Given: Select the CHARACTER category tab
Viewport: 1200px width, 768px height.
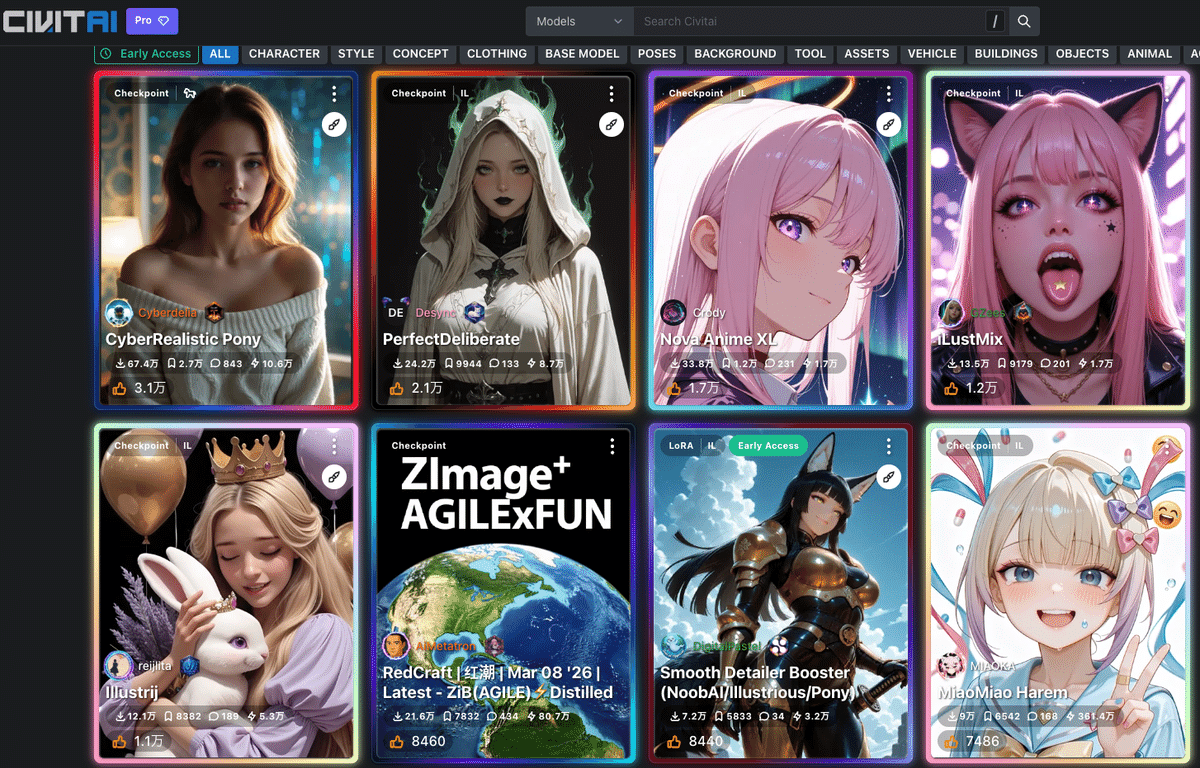Looking at the screenshot, I should click(284, 54).
